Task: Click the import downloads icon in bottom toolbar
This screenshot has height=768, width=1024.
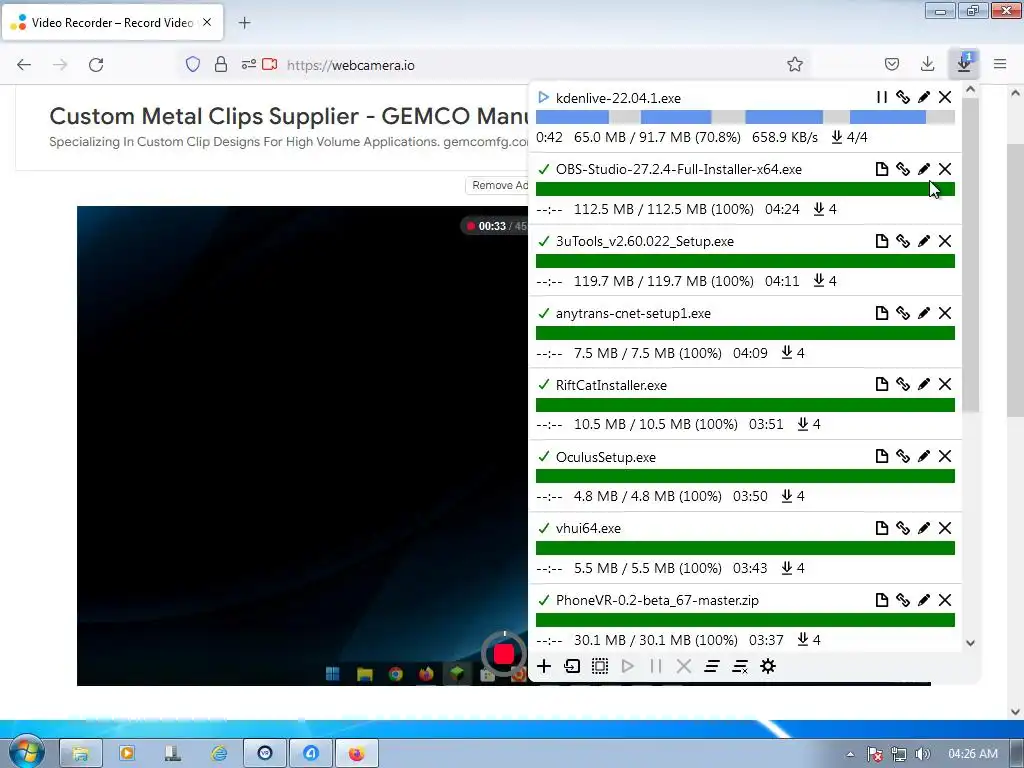Action: (x=572, y=666)
